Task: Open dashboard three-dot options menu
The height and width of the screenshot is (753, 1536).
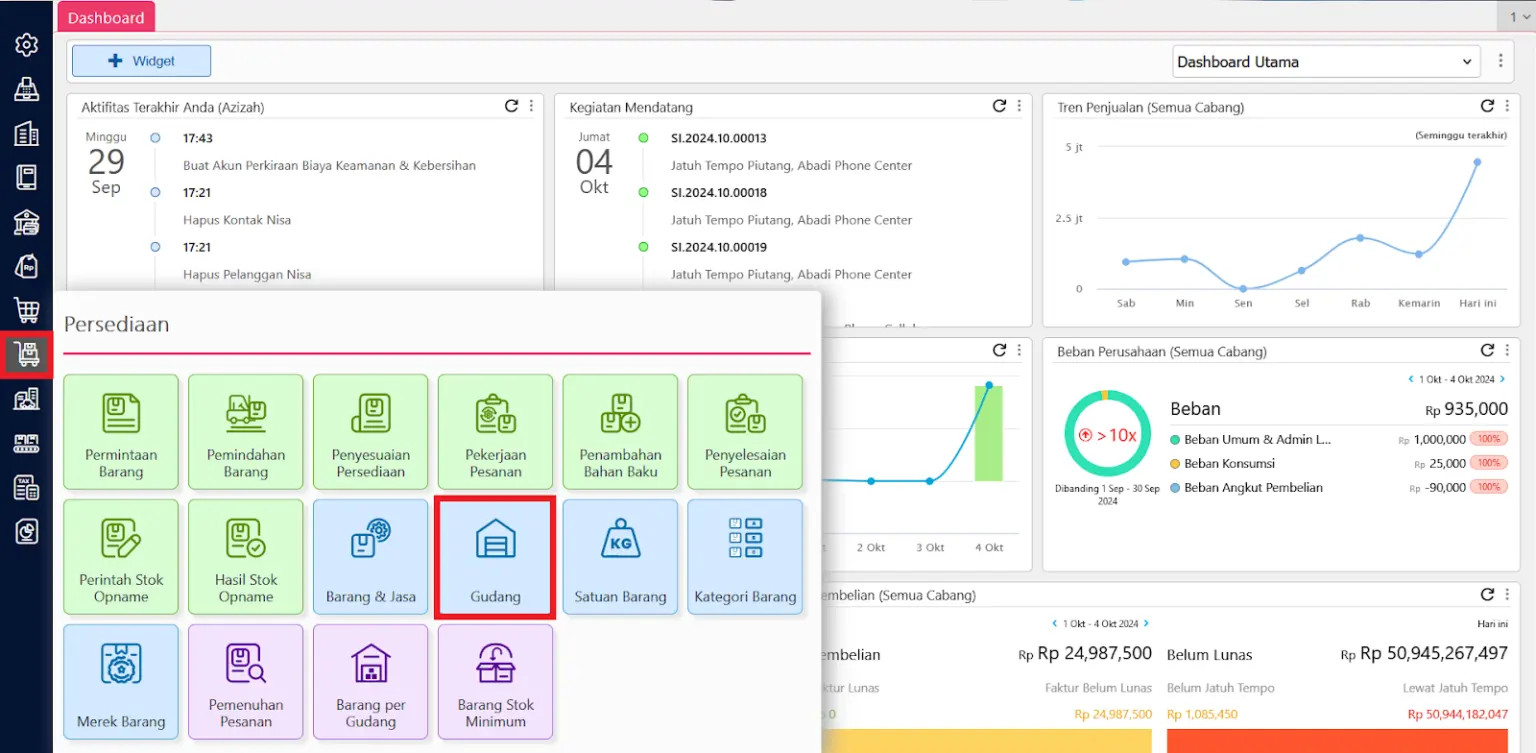Action: (x=1500, y=61)
